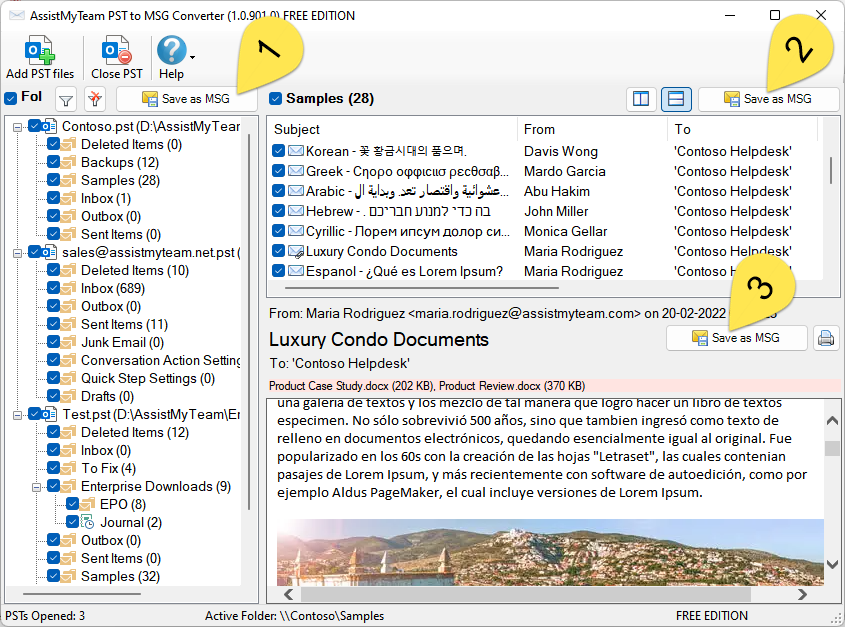Click the preview horizontal scroll left arrow

pos(289,595)
